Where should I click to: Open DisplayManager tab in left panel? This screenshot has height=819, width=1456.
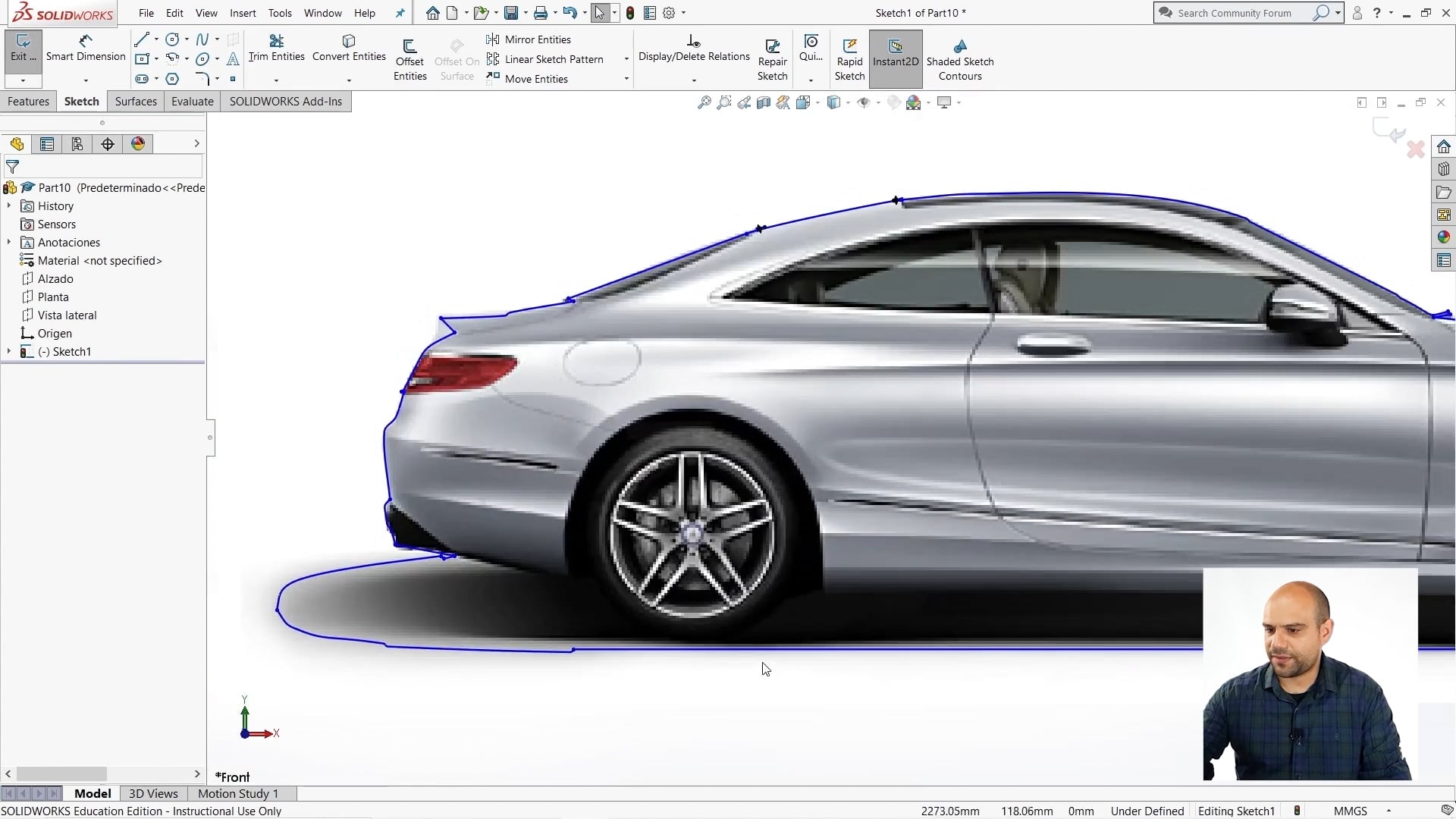(x=138, y=144)
